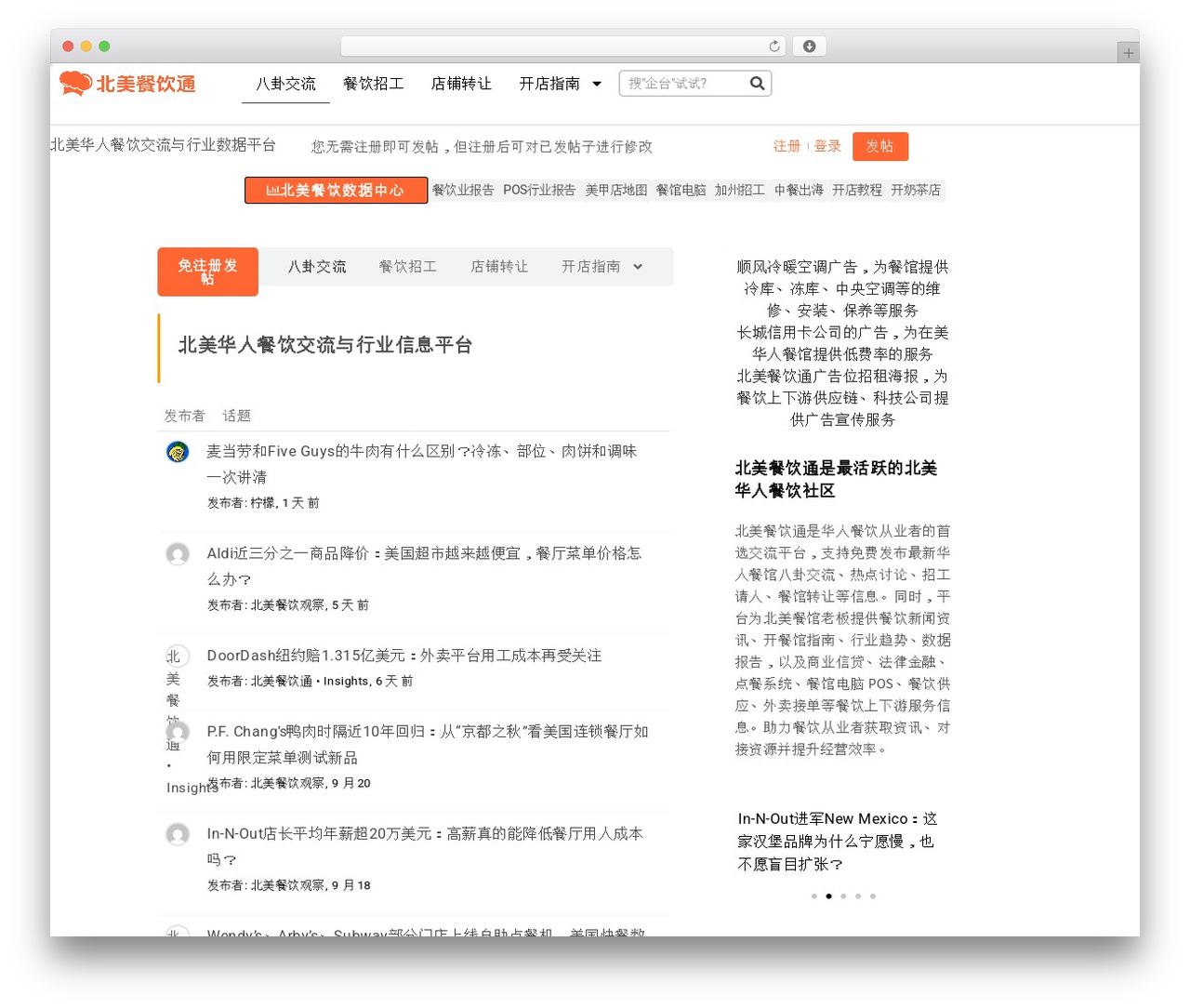Click the 注册 link

(x=787, y=146)
